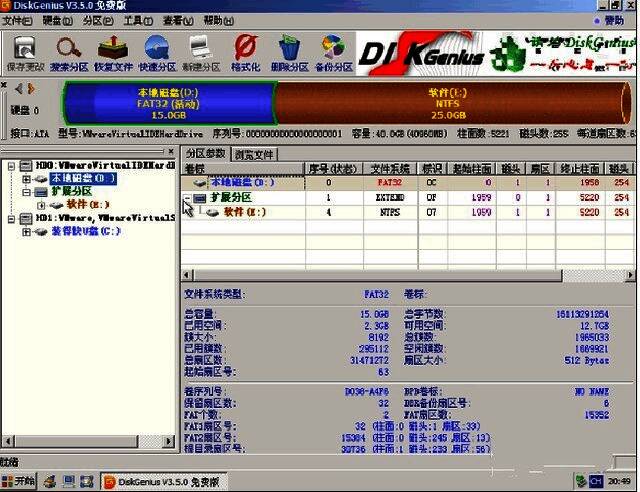This screenshot has height=492, width=640.
Task: Delete the selected partition (删除分区)
Action: [x=289, y=54]
